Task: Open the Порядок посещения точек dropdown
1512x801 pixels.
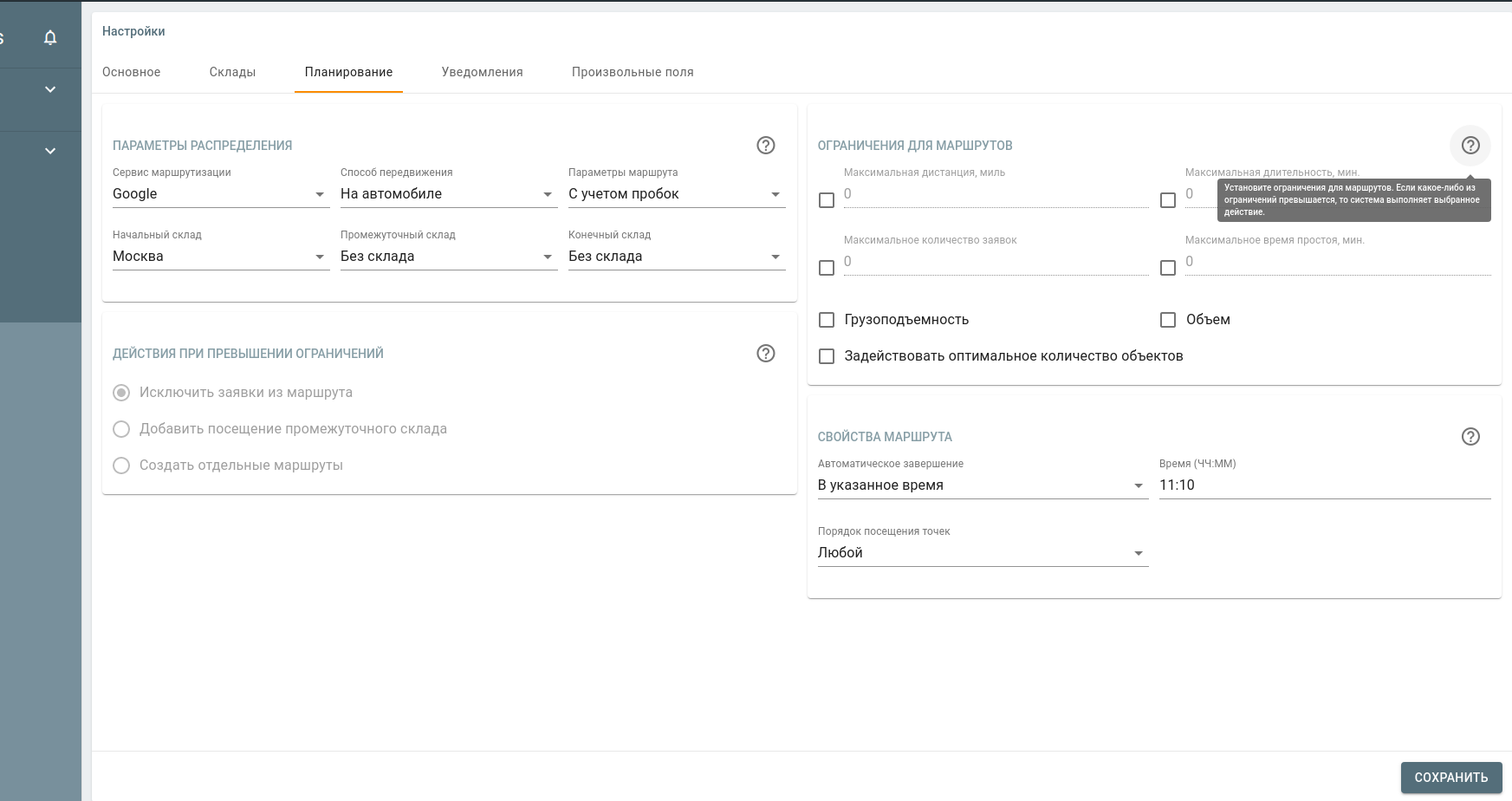Action: pyautogui.click(x=982, y=553)
